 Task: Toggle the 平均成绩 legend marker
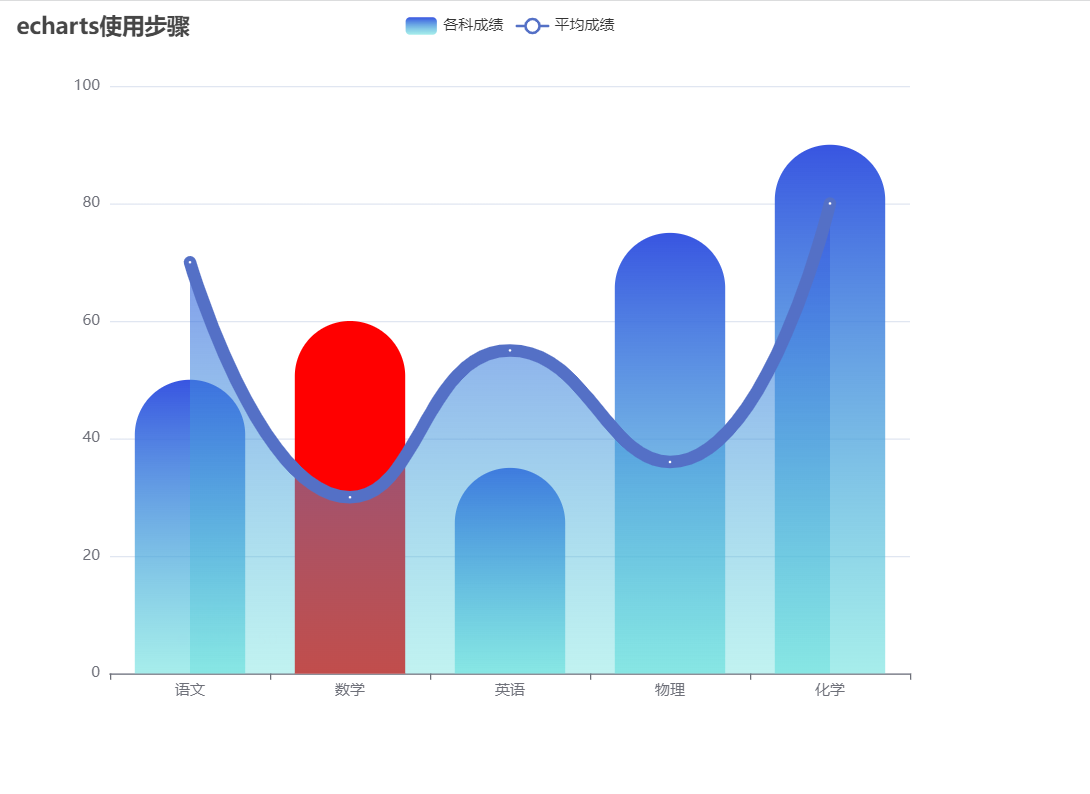[x=531, y=24]
